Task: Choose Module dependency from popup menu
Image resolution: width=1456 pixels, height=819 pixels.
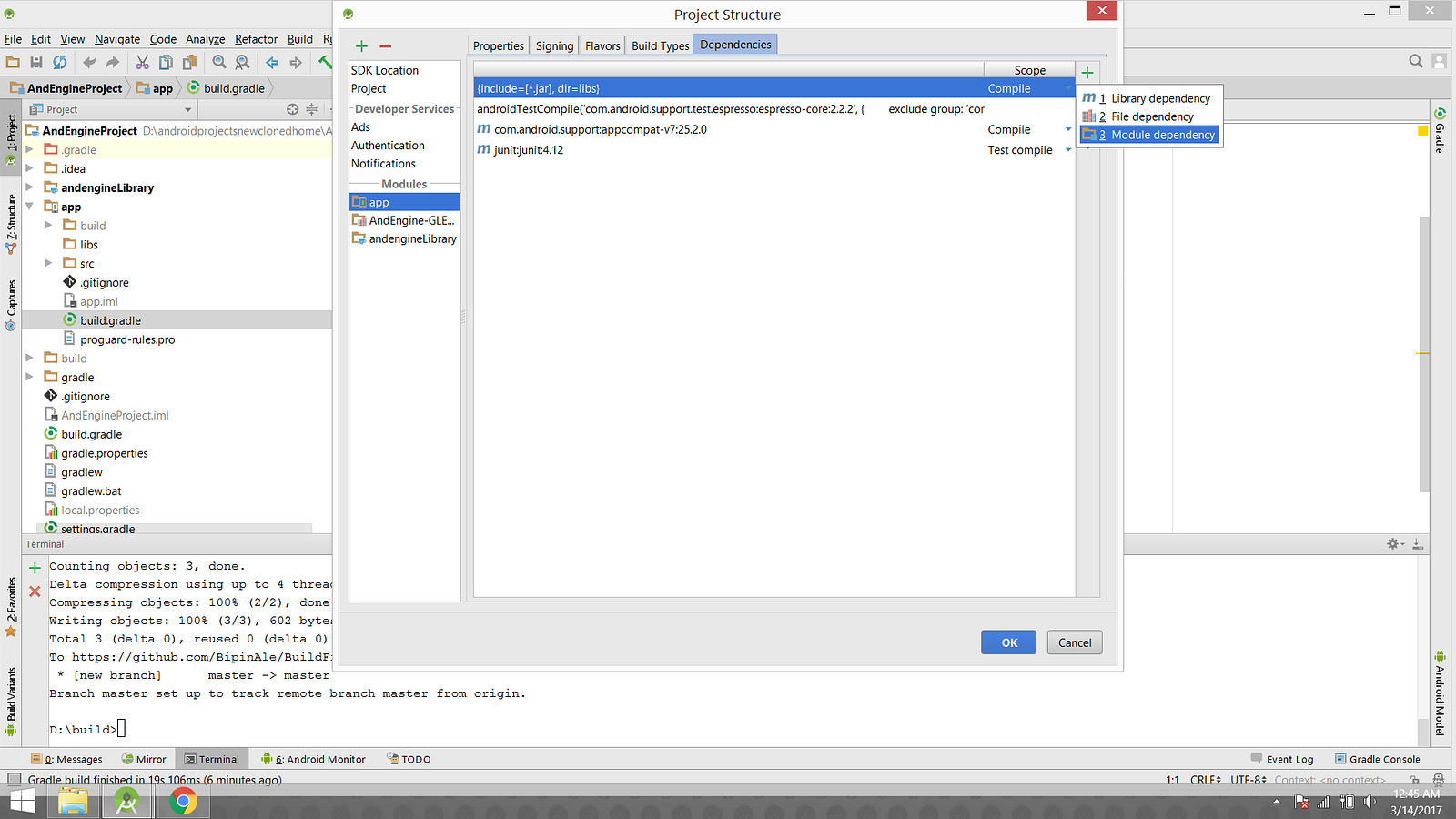Action: (1149, 135)
